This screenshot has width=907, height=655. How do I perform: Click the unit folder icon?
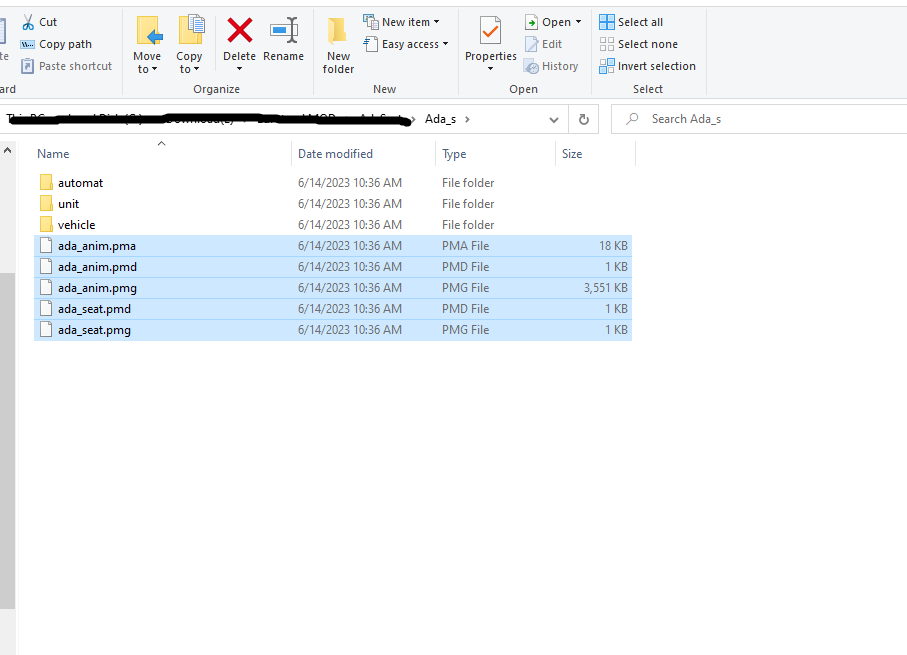(x=46, y=204)
